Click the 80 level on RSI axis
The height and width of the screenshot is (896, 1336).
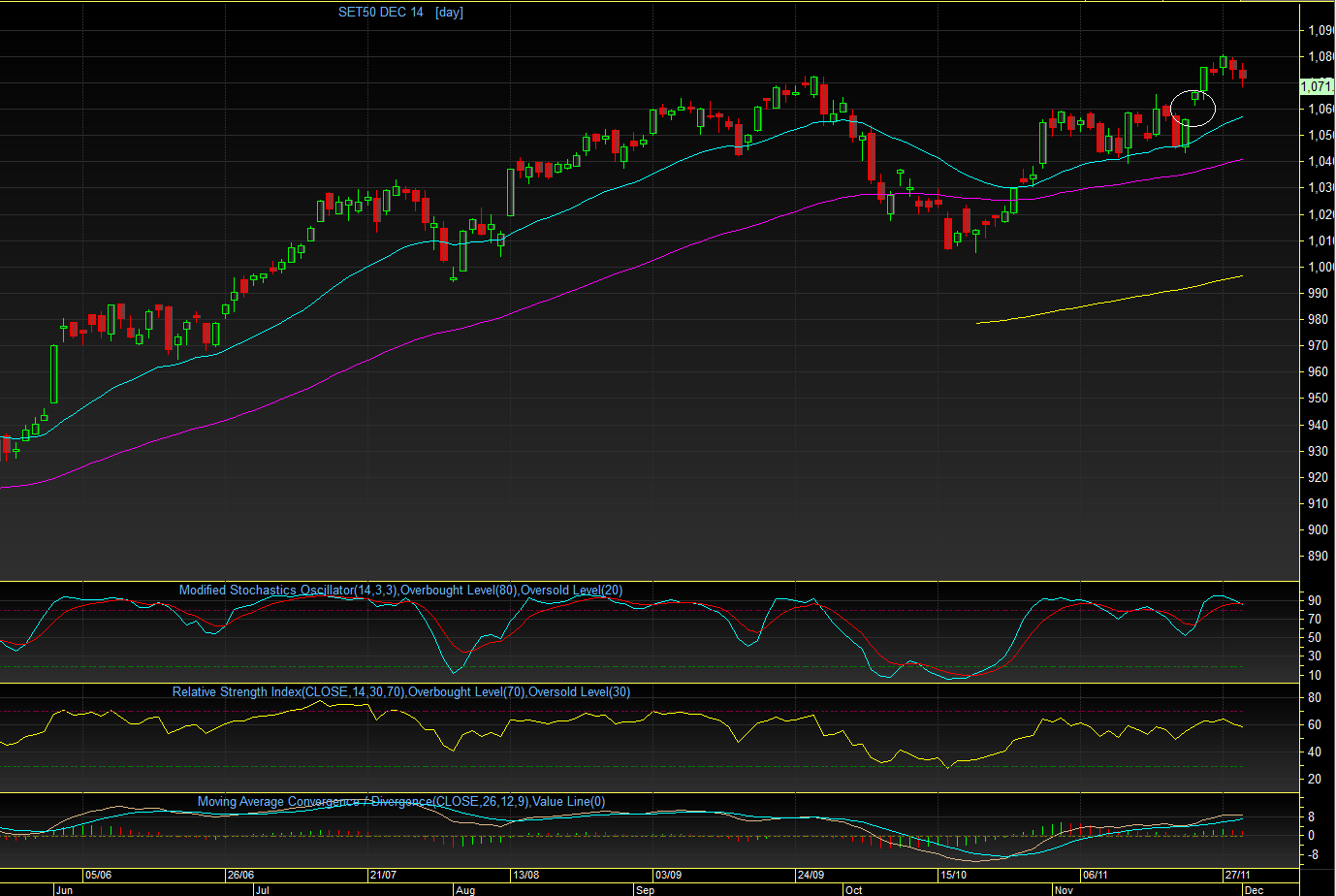coord(1315,697)
